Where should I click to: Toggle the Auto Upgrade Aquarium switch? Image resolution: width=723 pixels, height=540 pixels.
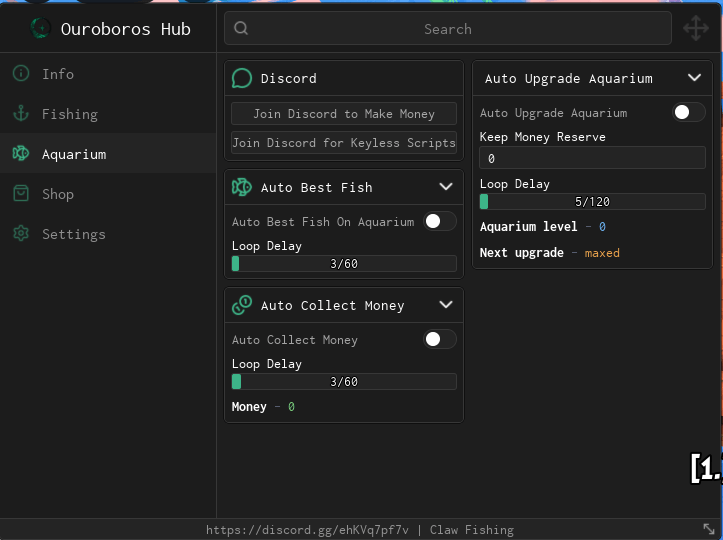pos(688,112)
